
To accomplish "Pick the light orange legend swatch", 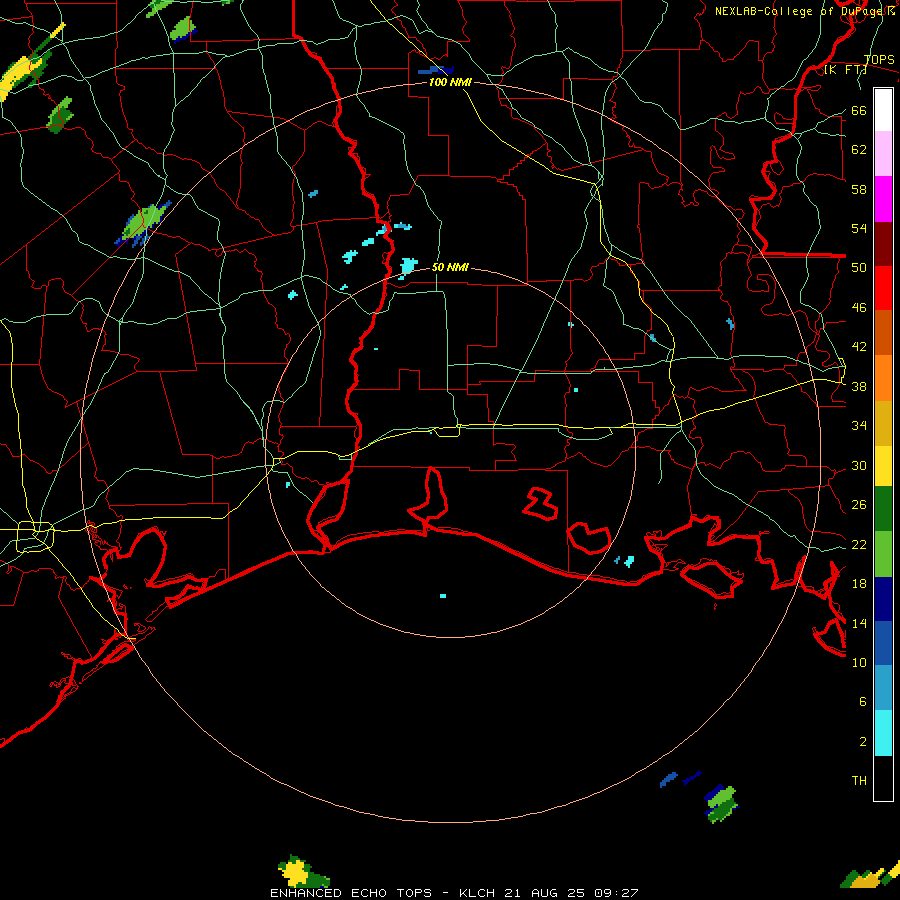I will tap(883, 378).
